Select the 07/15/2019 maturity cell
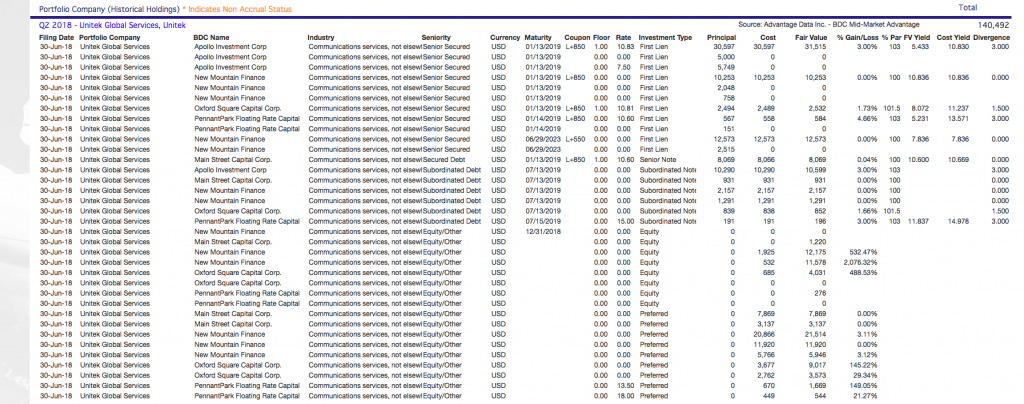This screenshot has width=1024, height=404. [543, 221]
